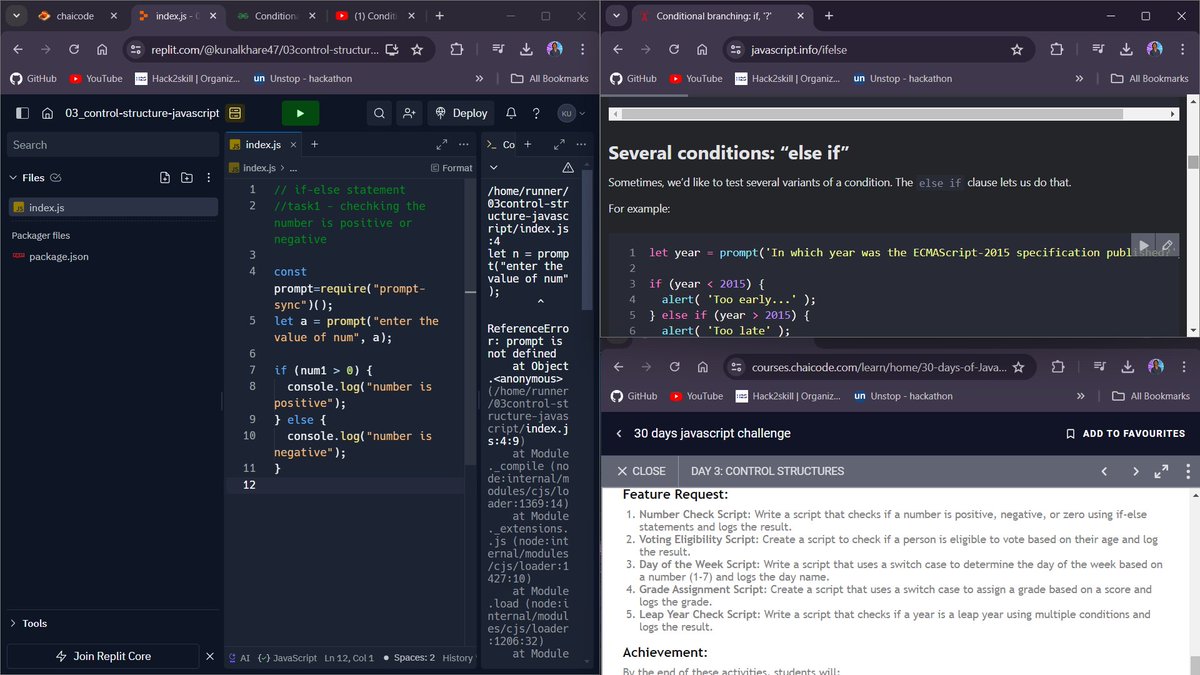Open JavaScript language selector in status bar

coord(288,658)
